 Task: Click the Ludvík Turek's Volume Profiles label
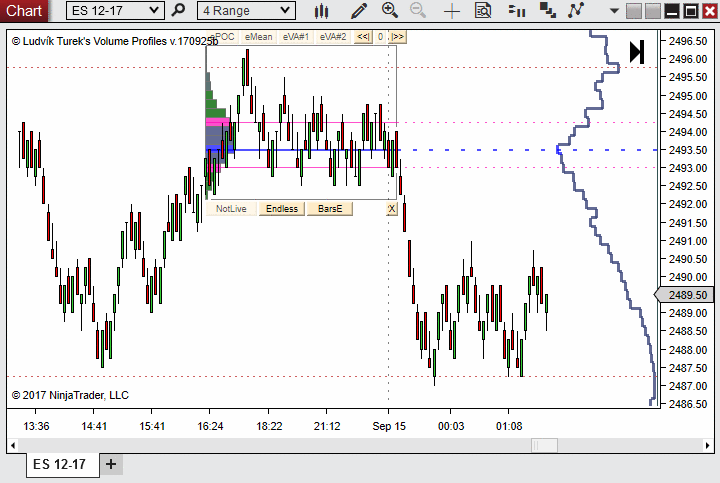[115, 41]
